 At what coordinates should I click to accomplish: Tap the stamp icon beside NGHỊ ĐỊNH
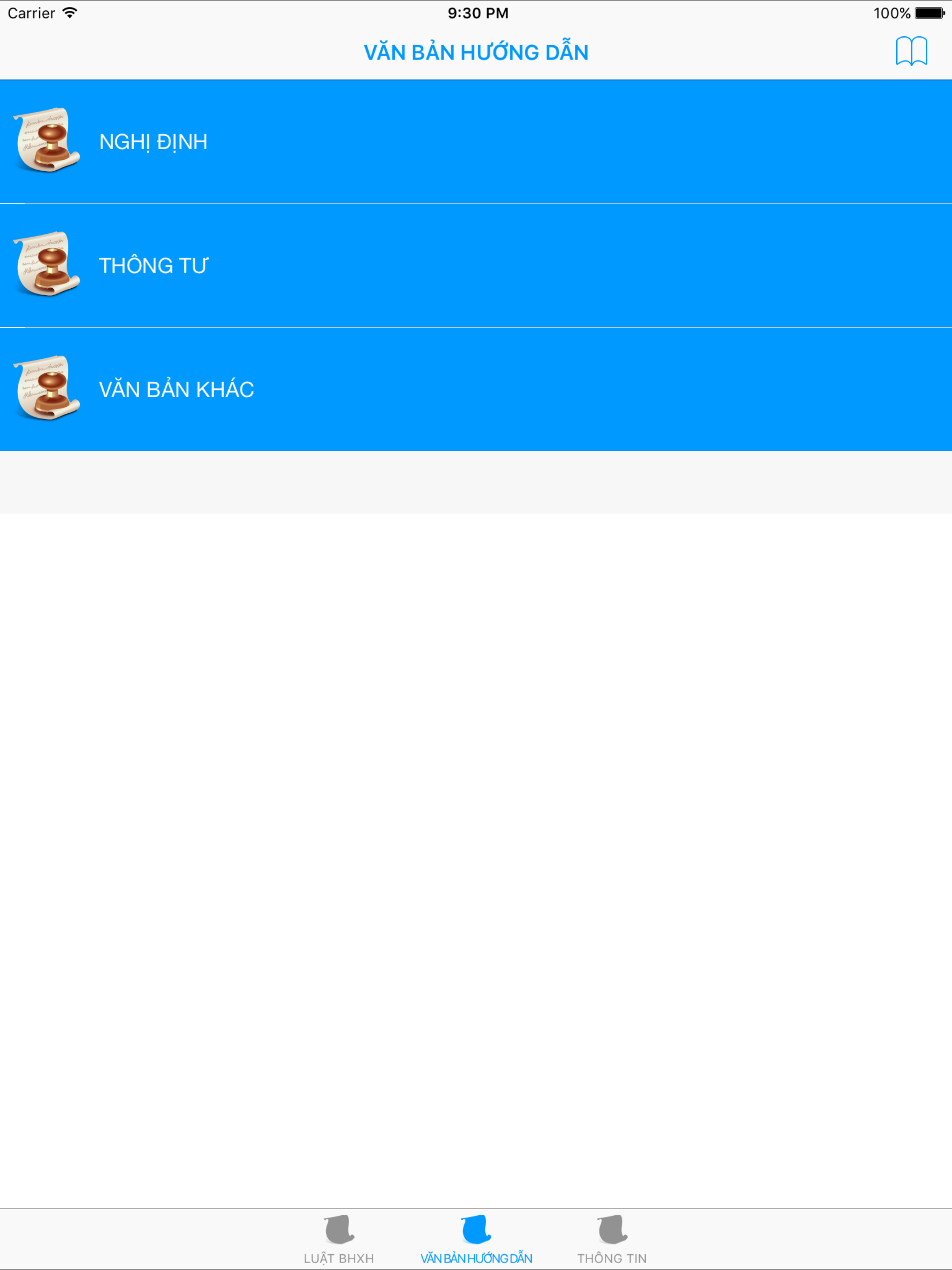pyautogui.click(x=47, y=139)
